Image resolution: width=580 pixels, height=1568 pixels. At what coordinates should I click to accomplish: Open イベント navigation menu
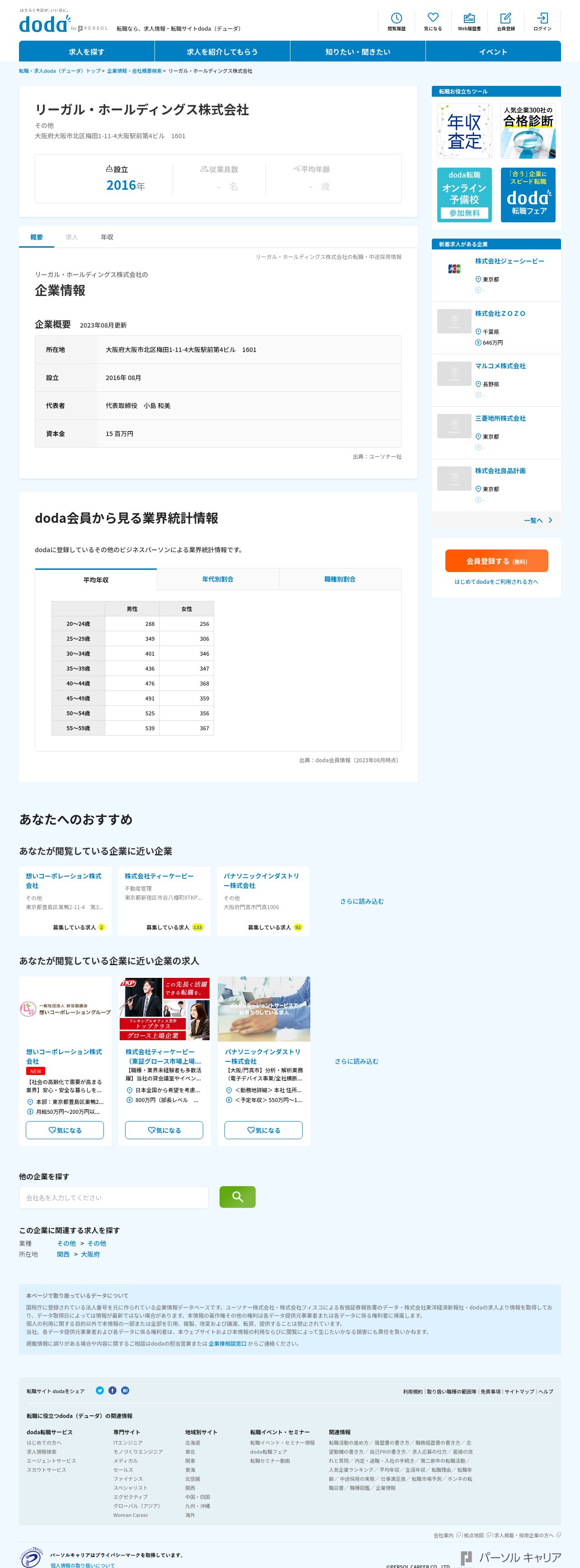(x=493, y=52)
